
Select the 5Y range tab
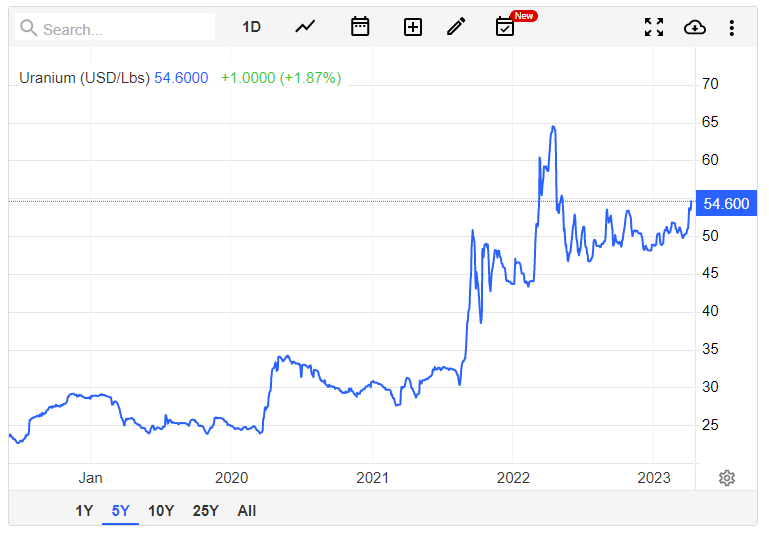(121, 511)
